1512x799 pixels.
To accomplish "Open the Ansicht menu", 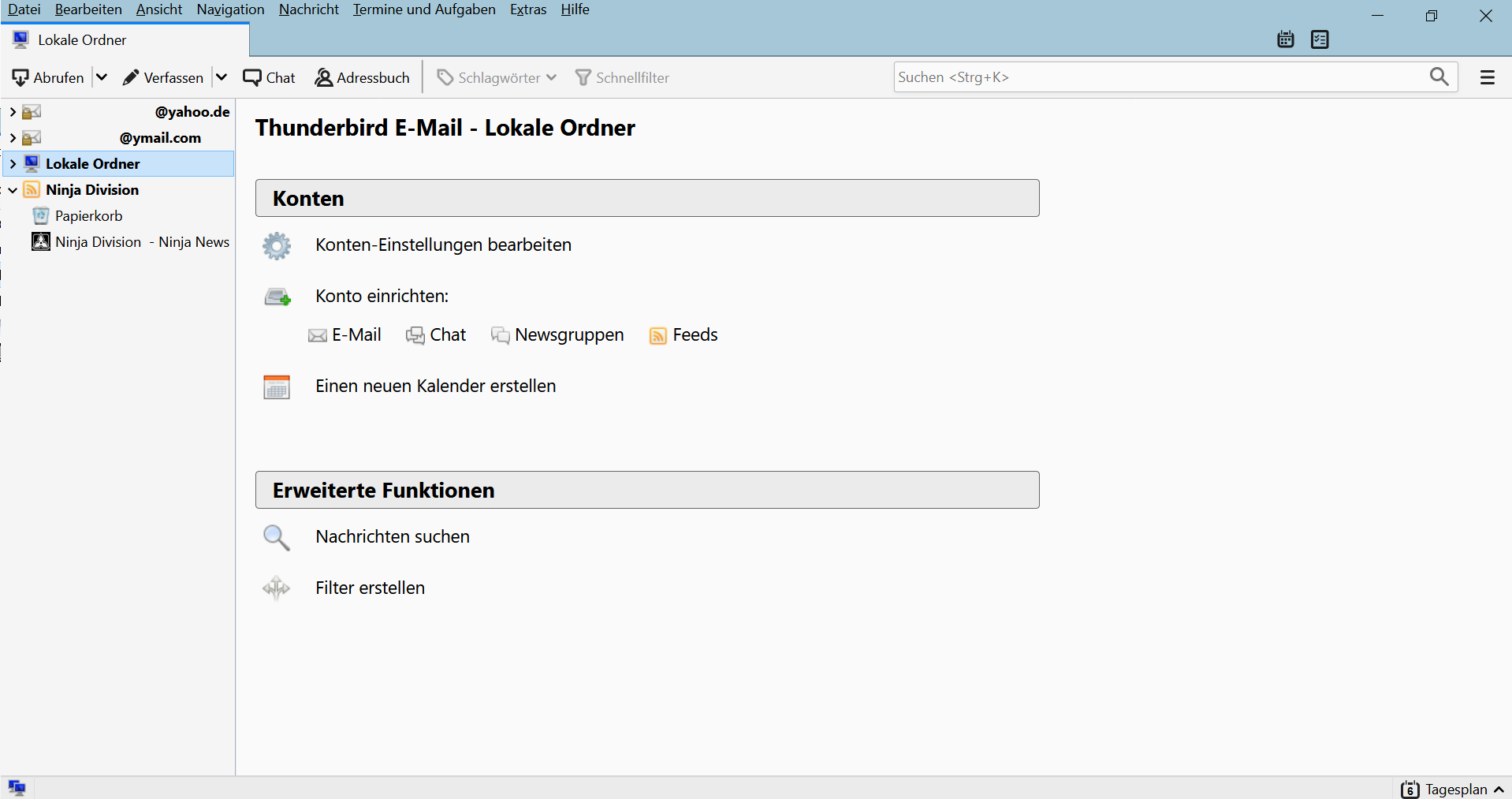I will (159, 9).
